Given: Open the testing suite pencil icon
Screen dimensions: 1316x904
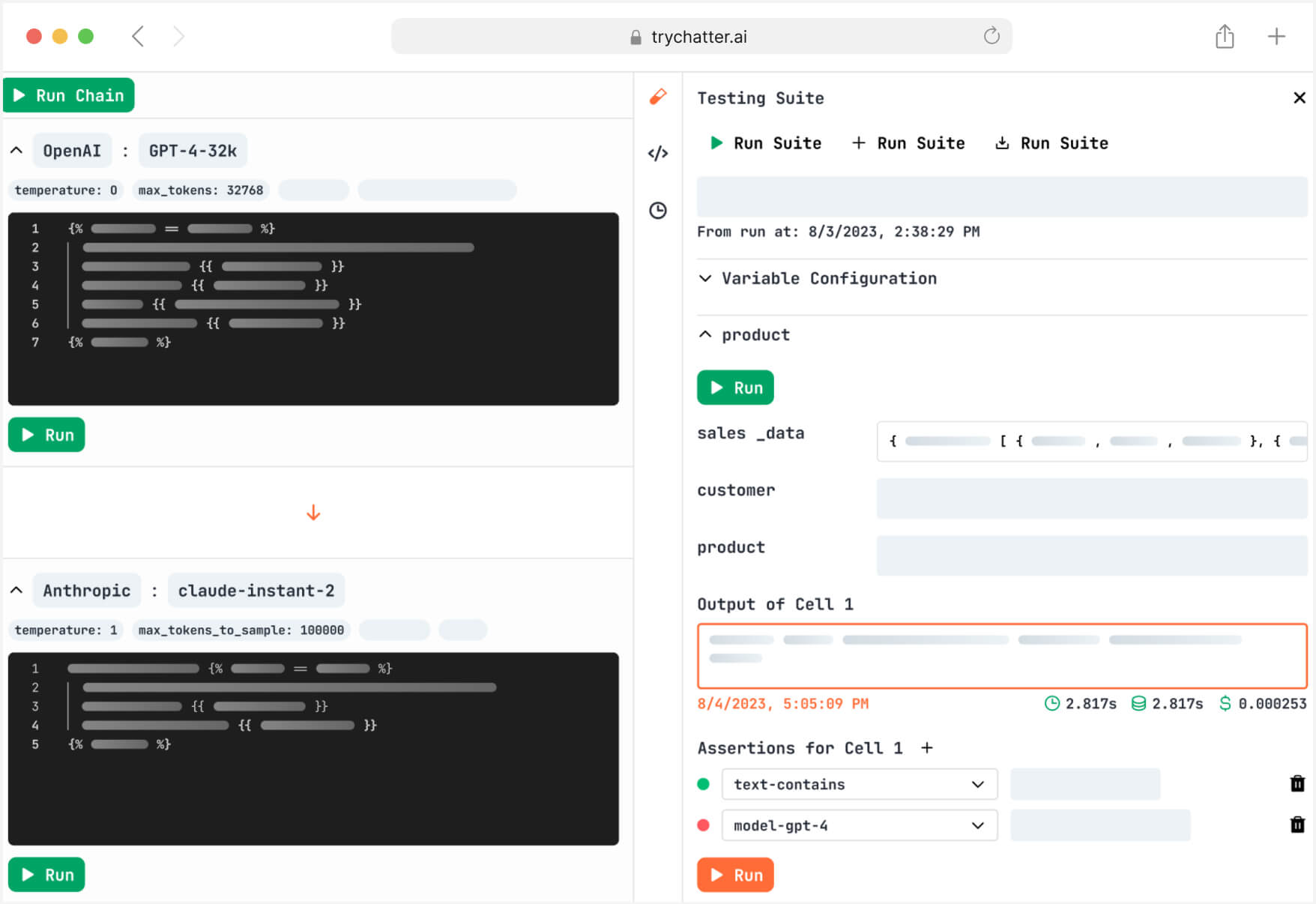Looking at the screenshot, I should tap(657, 97).
